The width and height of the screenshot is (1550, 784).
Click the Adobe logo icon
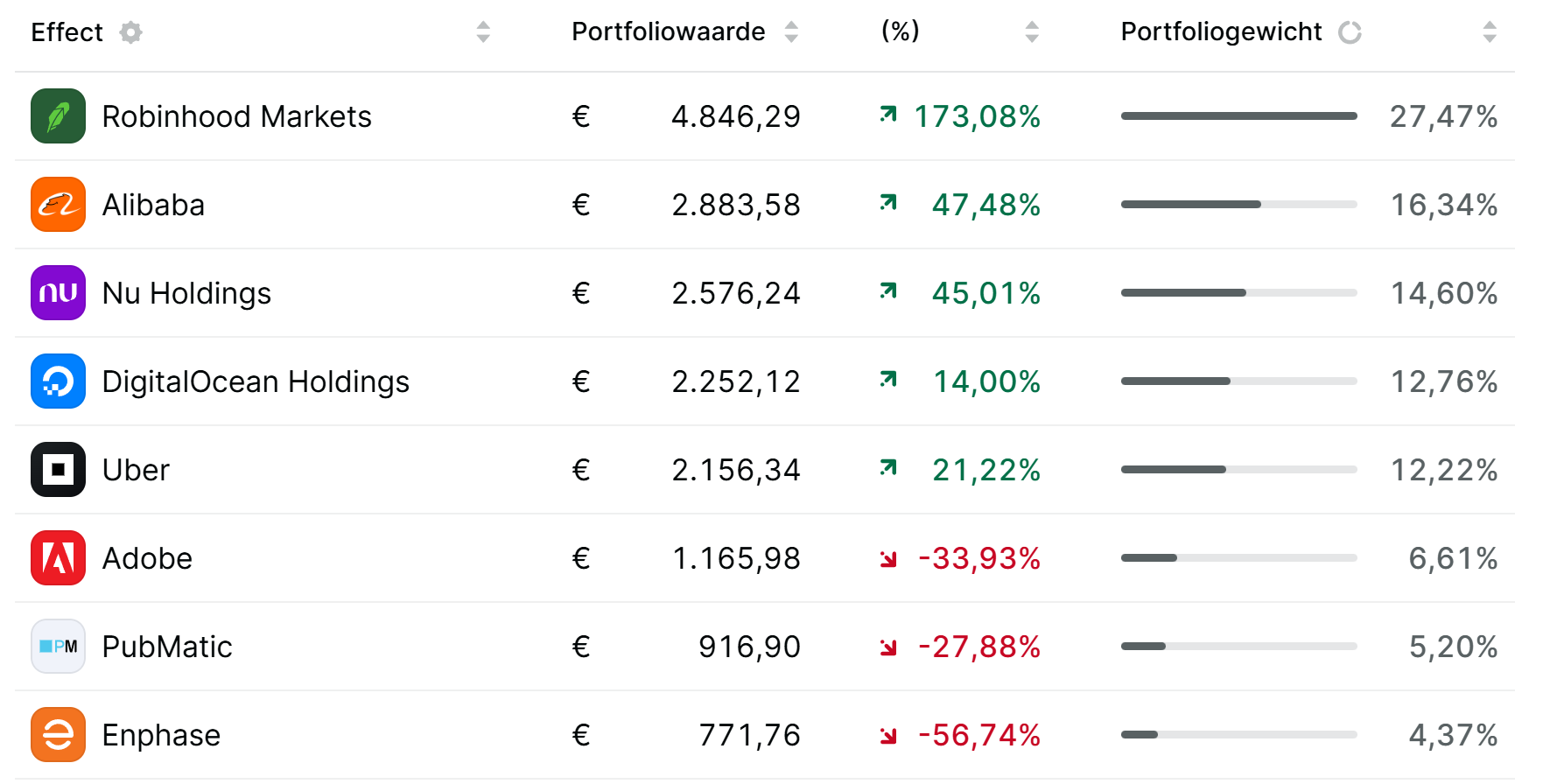click(x=58, y=558)
